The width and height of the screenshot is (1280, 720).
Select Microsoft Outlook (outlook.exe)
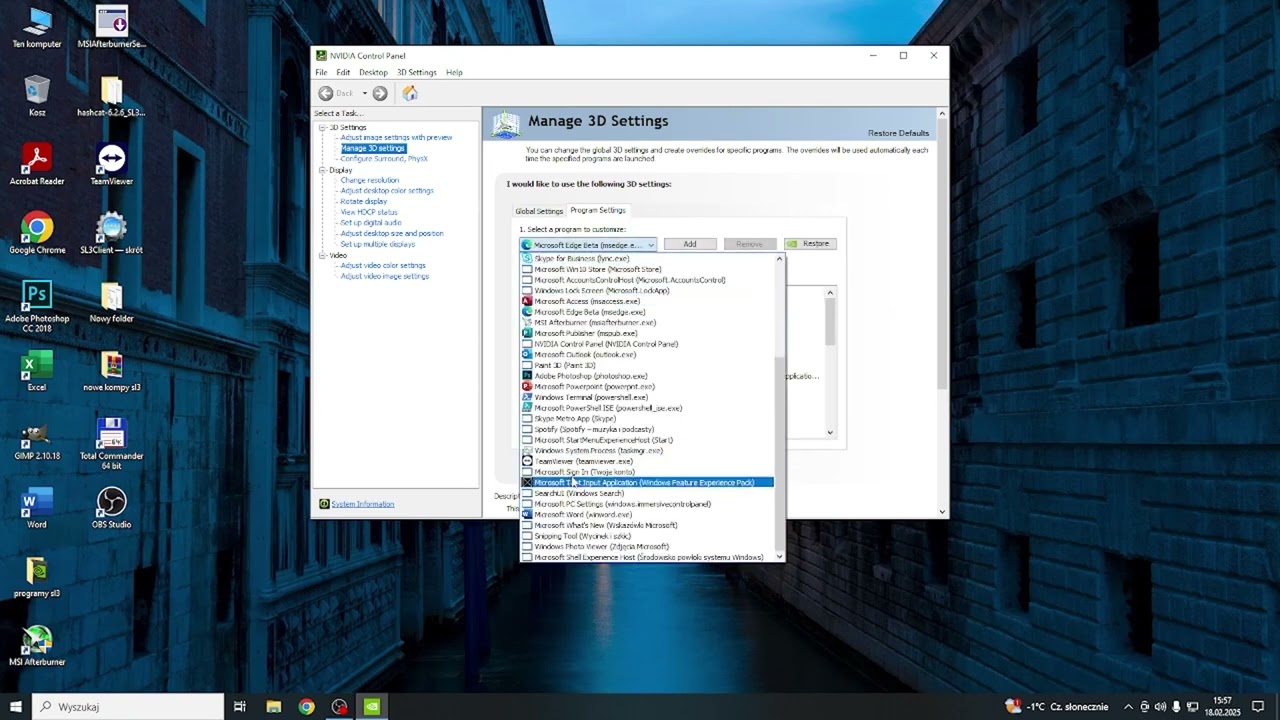tap(647, 355)
